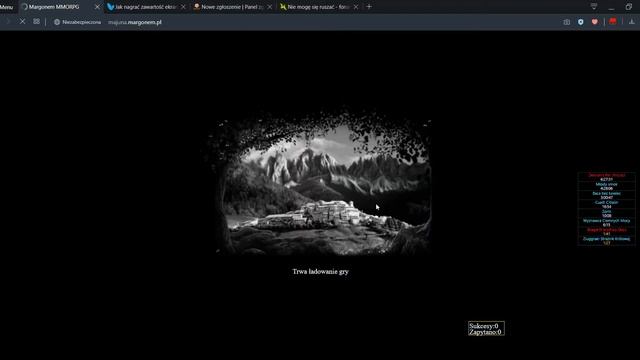640x360 pixels.
Task: Click the 'Zapytano:0' counter
Action: (x=485, y=332)
